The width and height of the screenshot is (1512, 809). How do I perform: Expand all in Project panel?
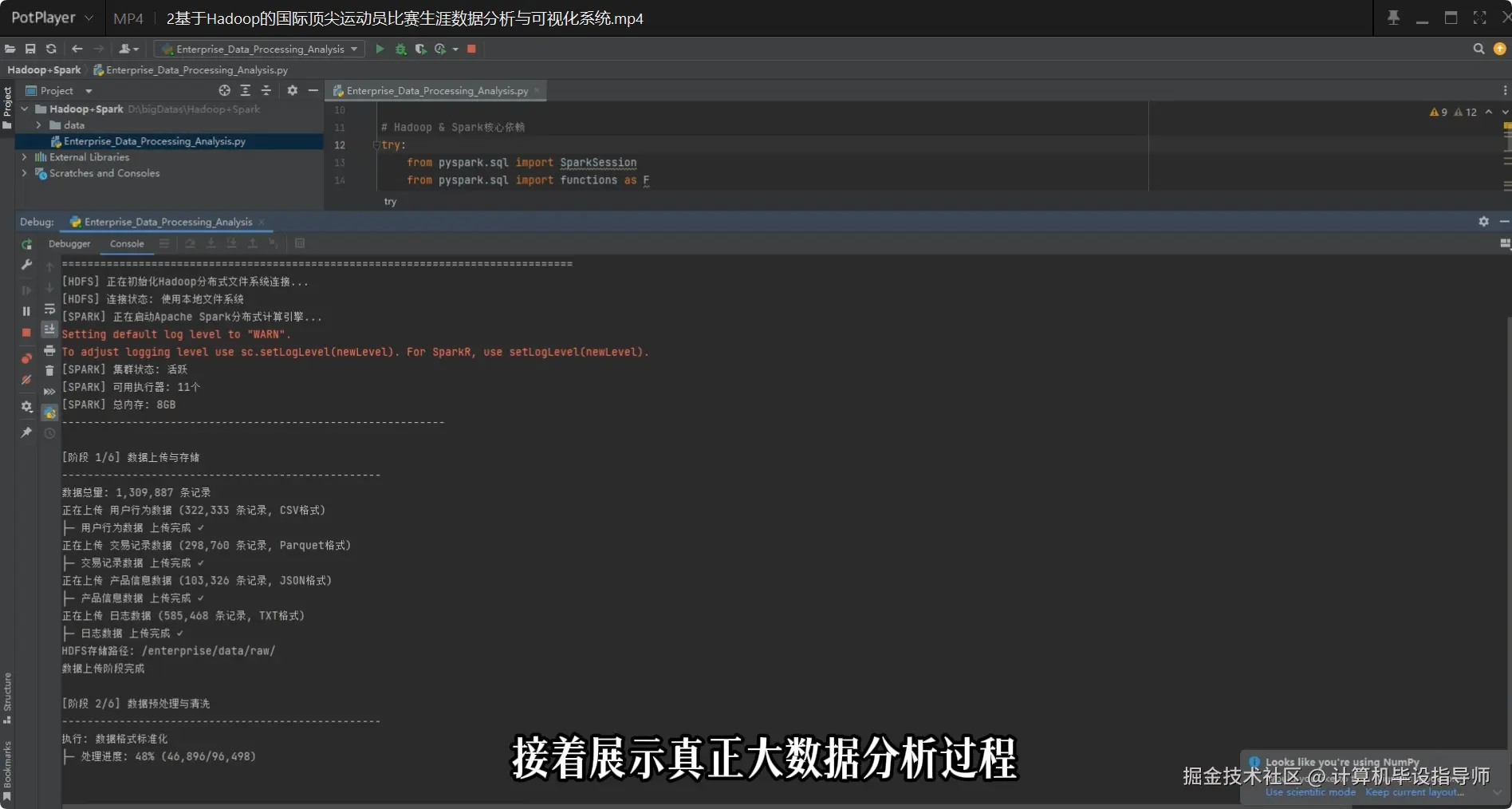(x=245, y=90)
